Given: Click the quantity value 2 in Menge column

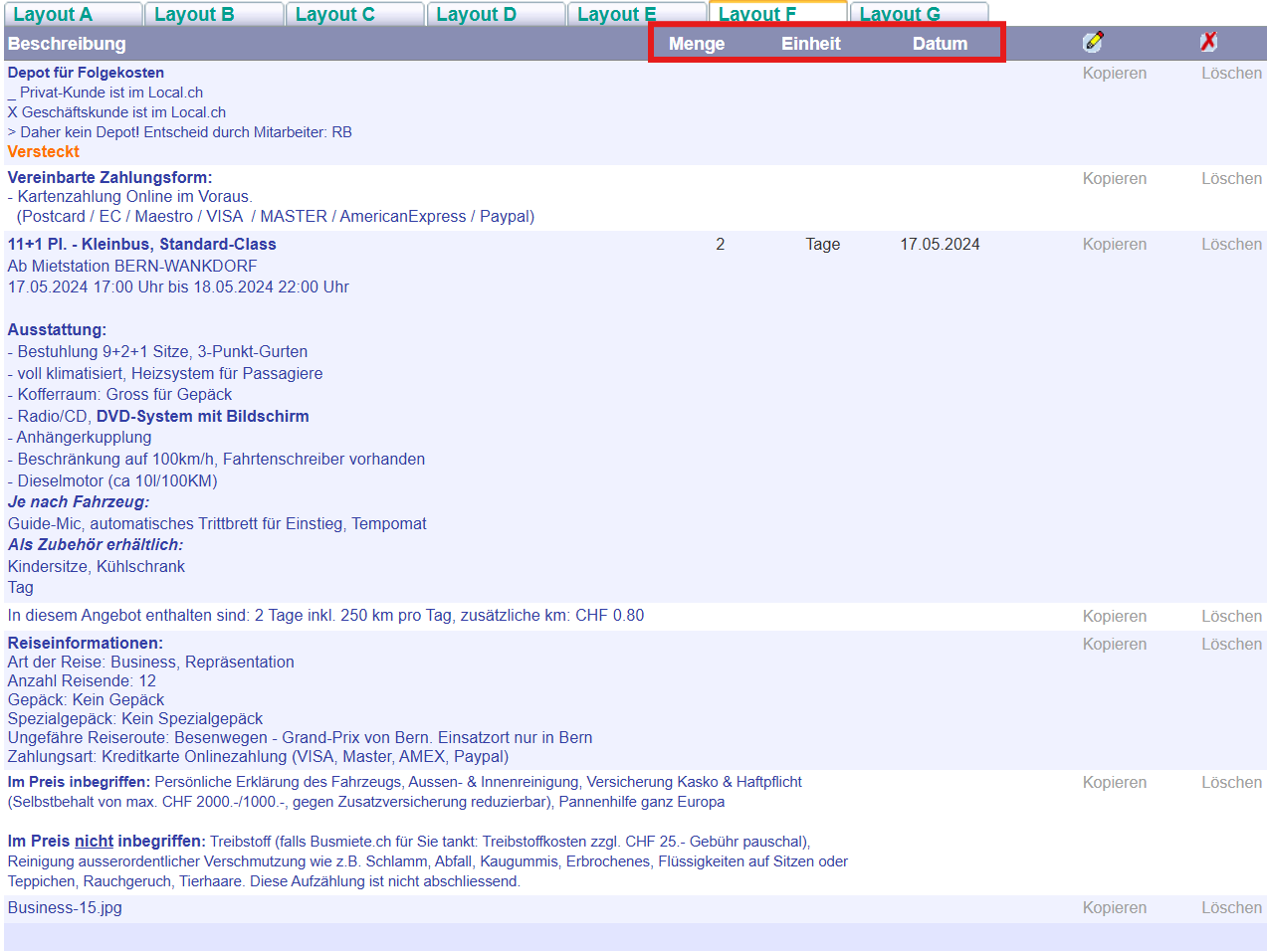Looking at the screenshot, I should [721, 245].
